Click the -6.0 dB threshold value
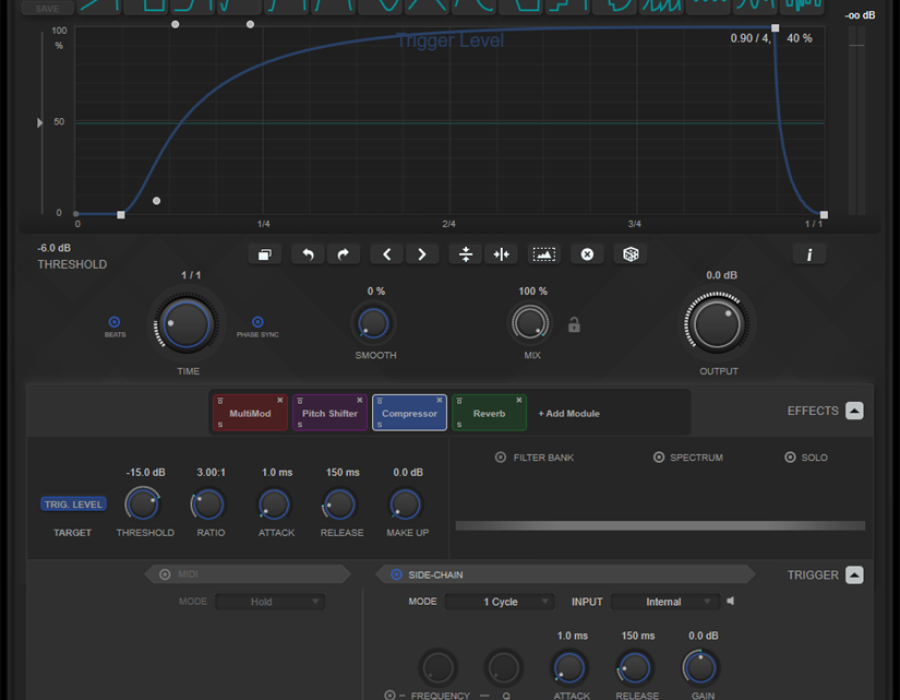 coord(54,248)
